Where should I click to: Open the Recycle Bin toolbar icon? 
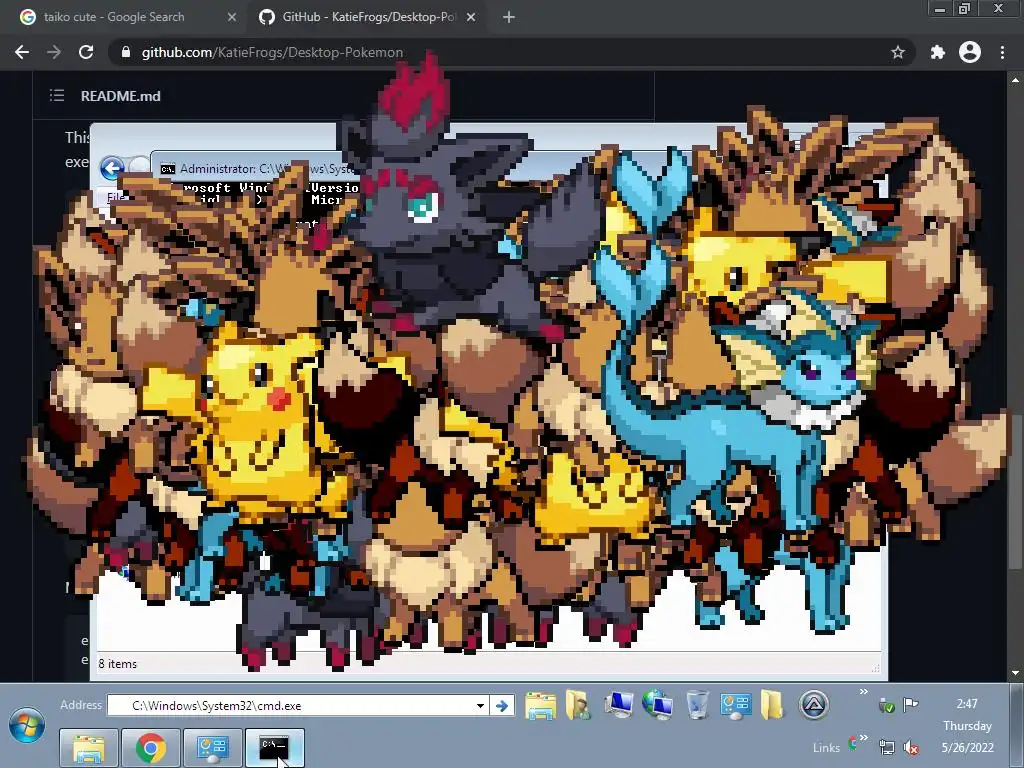[697, 705]
